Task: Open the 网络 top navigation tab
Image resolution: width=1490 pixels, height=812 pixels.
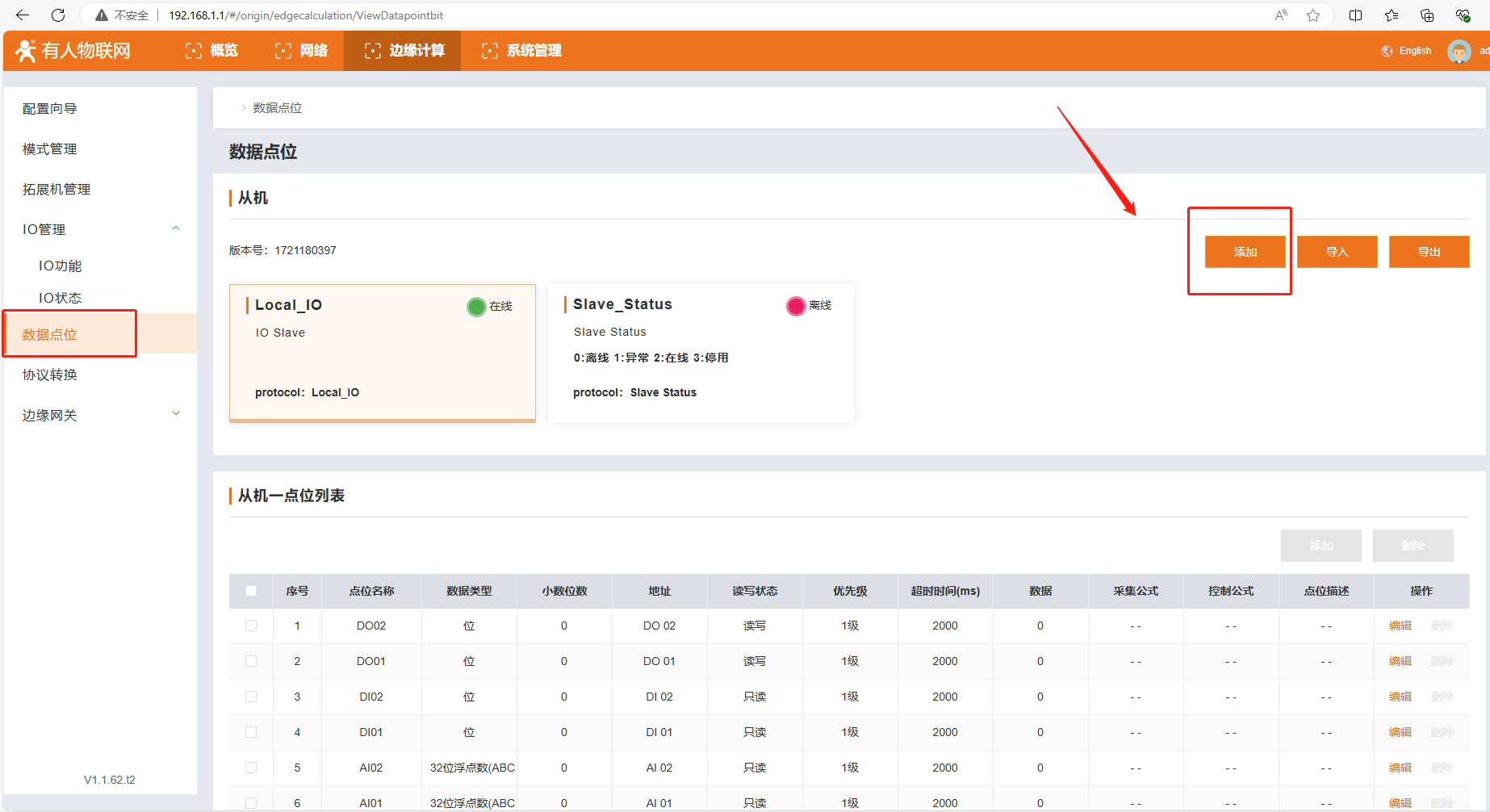Action: pyautogui.click(x=302, y=51)
